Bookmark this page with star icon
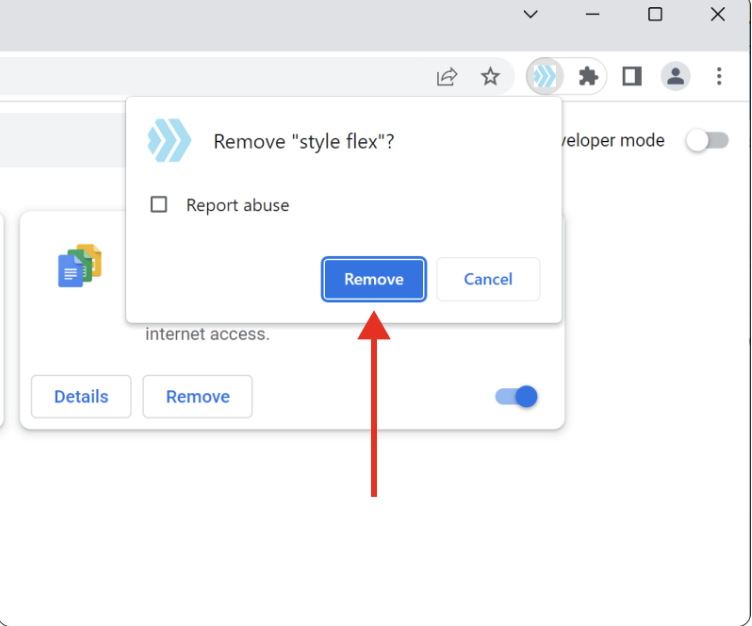The width and height of the screenshot is (752, 626). (490, 76)
